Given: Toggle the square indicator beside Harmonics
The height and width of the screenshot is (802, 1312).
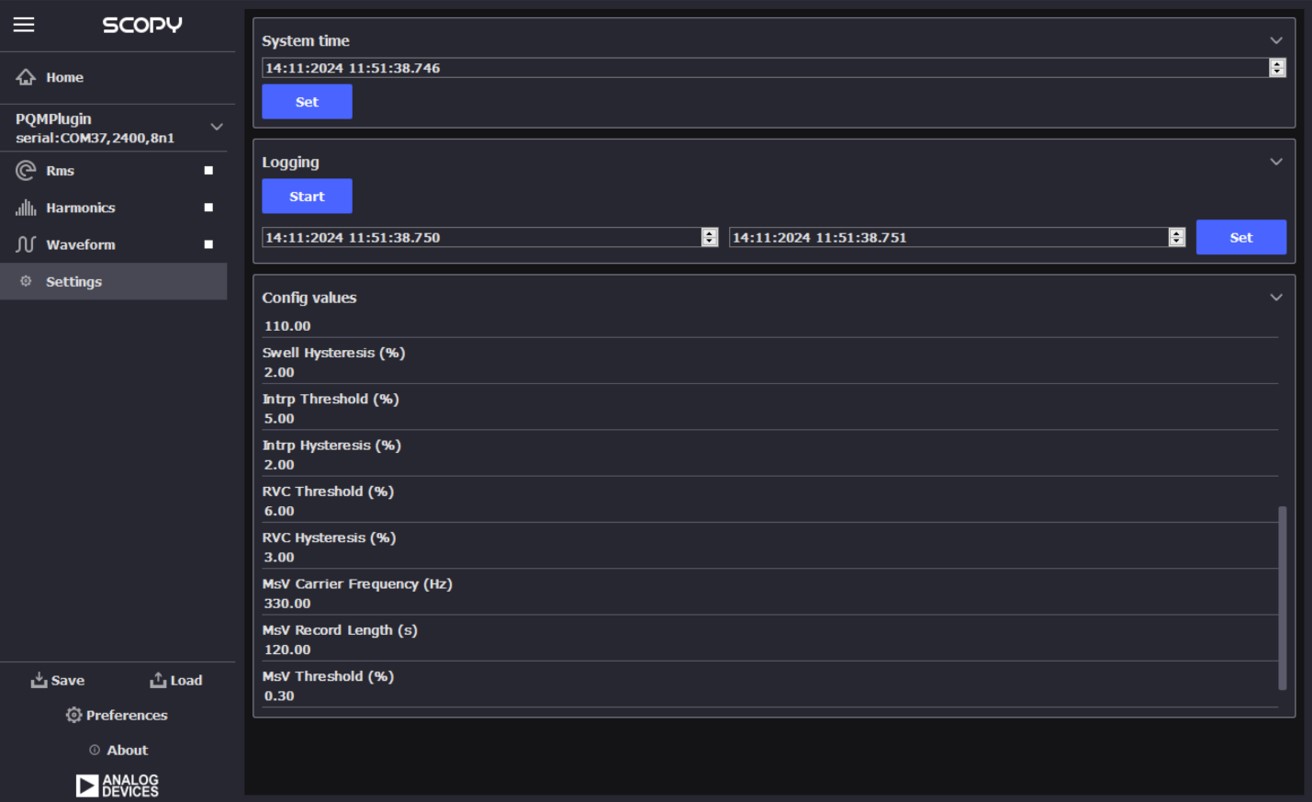Looking at the screenshot, I should tap(208, 206).
